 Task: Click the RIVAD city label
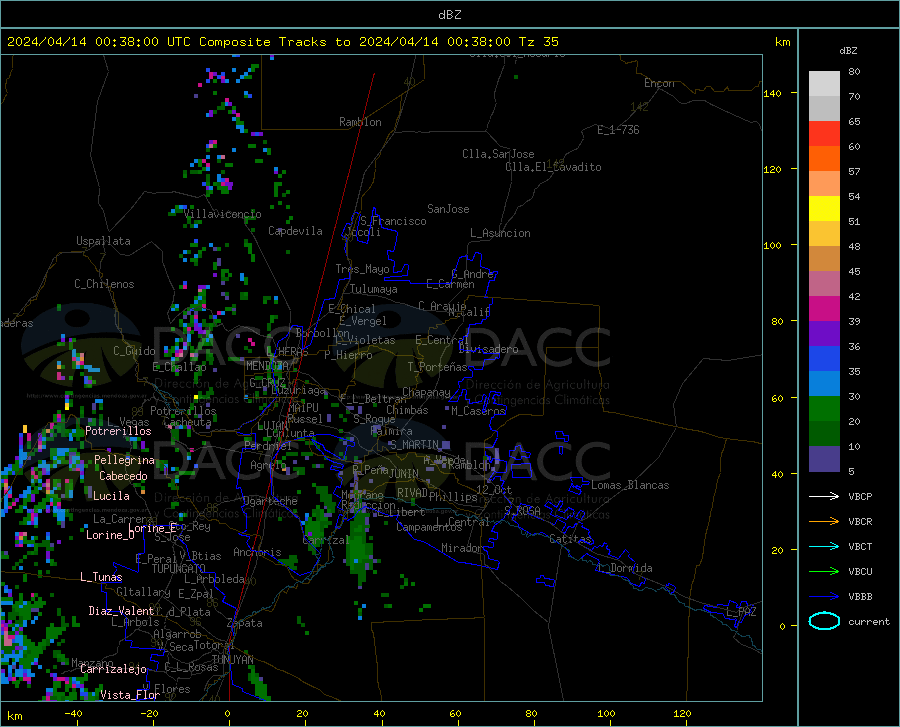point(412,493)
